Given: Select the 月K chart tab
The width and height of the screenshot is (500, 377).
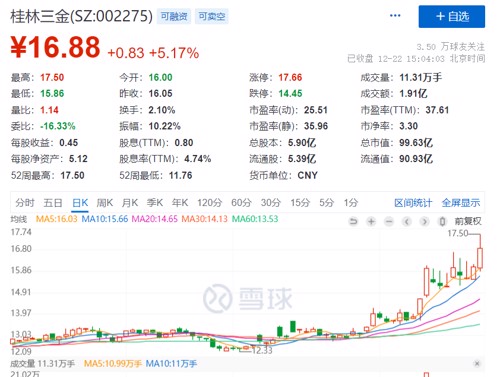Looking at the screenshot, I should 130,203.
